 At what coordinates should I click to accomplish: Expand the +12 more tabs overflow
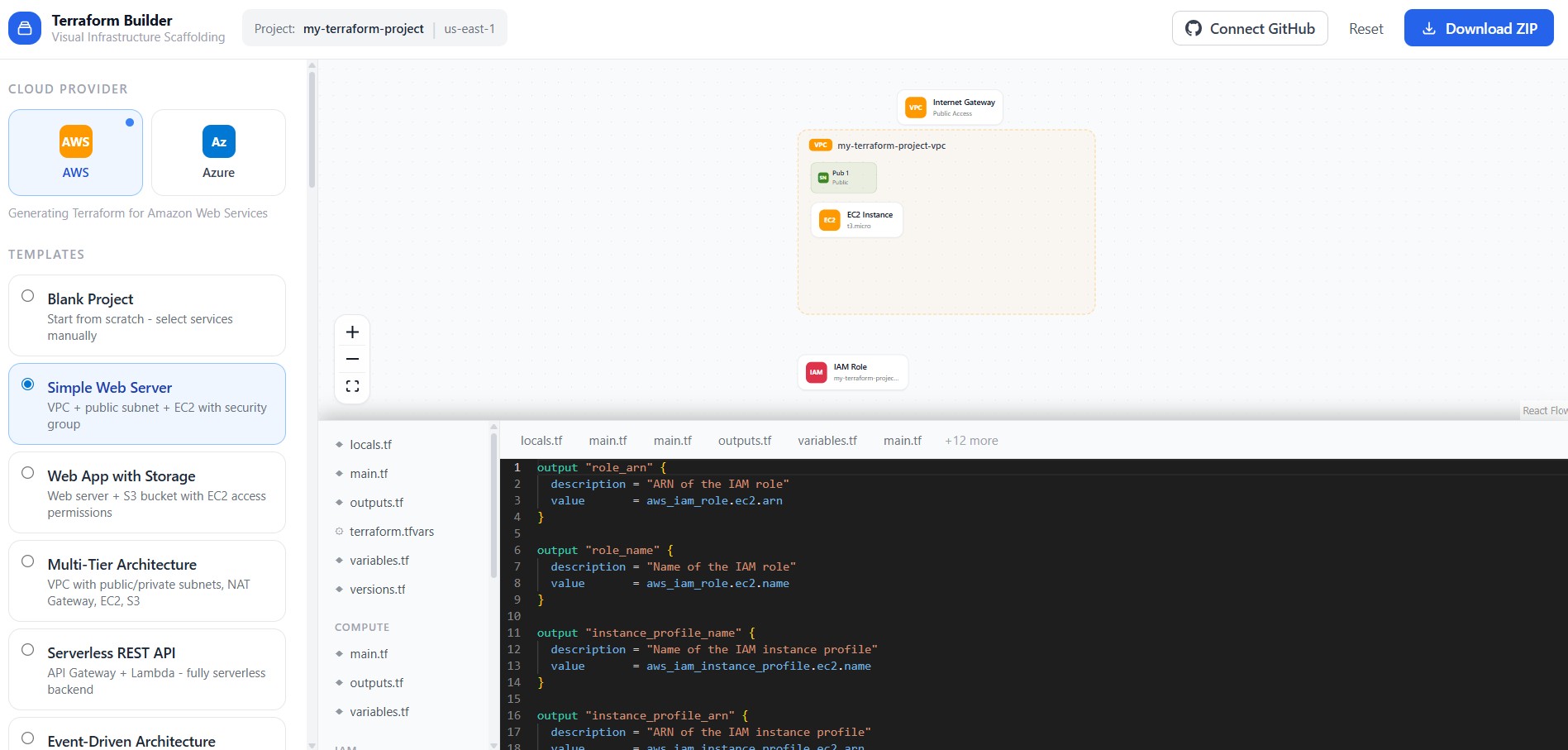[970, 441]
